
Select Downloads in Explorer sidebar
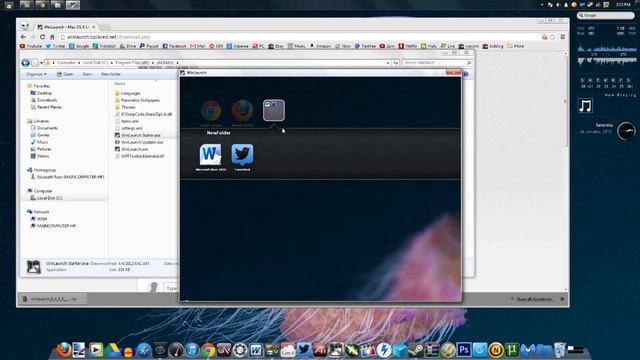pyautogui.click(x=44, y=100)
